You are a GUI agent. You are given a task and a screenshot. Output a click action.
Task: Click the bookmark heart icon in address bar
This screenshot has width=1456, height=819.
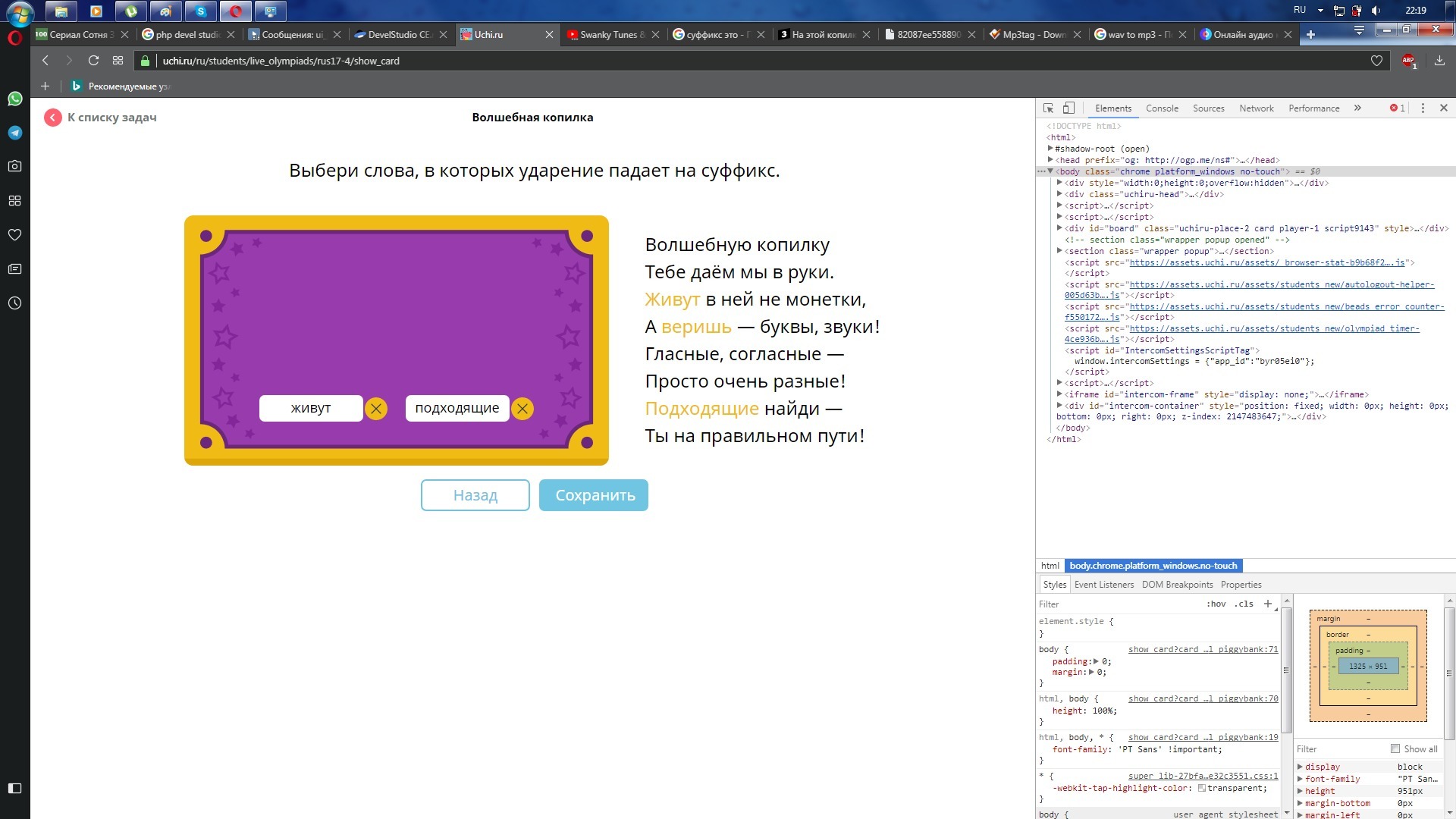(1376, 61)
